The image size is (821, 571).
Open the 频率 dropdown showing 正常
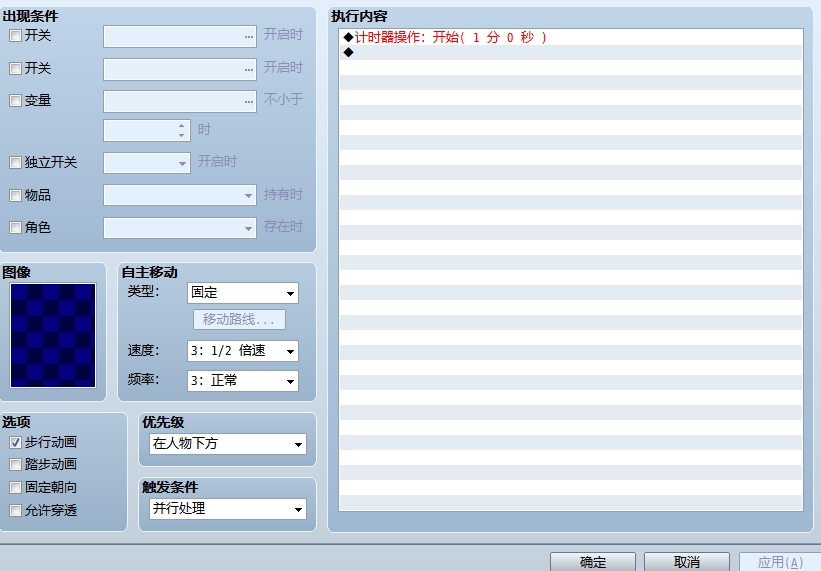[243, 381]
